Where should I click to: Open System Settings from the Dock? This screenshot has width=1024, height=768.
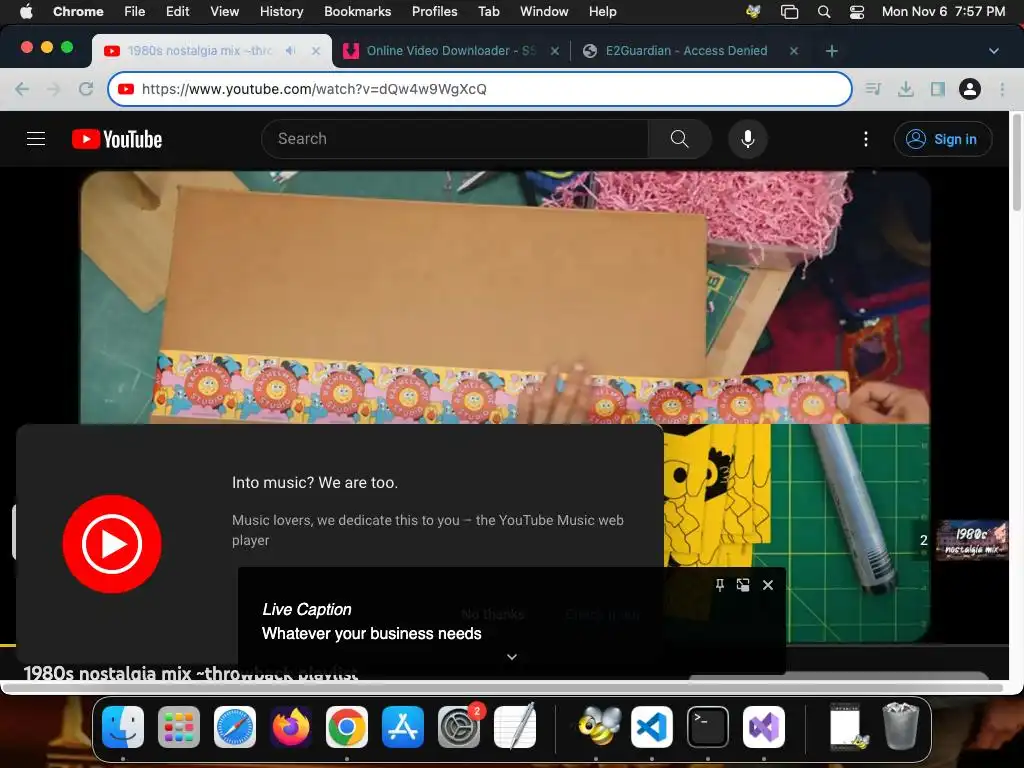pos(458,727)
